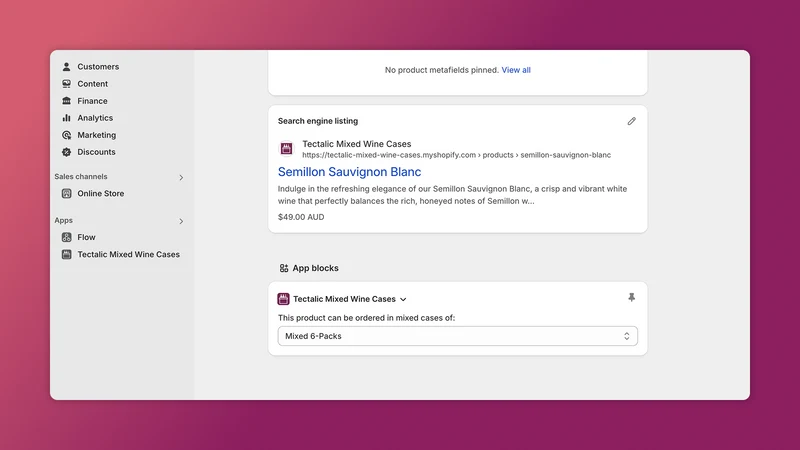Click the myshopify product URL text
The image size is (800, 450).
pyautogui.click(x=456, y=155)
